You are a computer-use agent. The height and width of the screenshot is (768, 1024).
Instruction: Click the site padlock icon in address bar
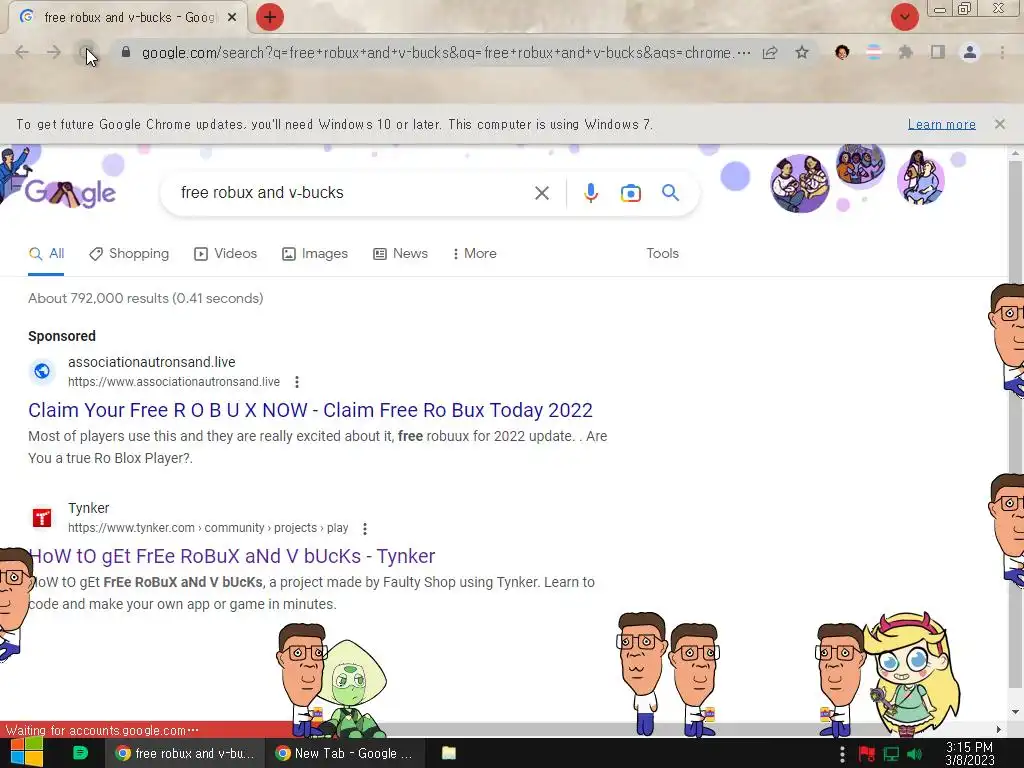point(126,52)
